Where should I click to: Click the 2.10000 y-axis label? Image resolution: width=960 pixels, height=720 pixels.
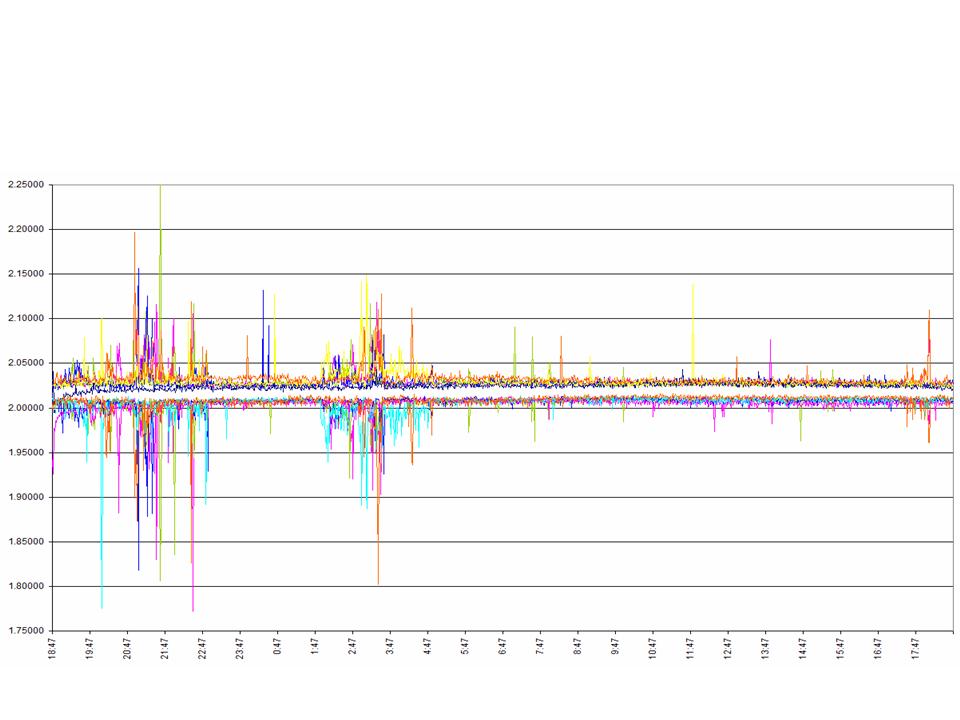point(26,318)
